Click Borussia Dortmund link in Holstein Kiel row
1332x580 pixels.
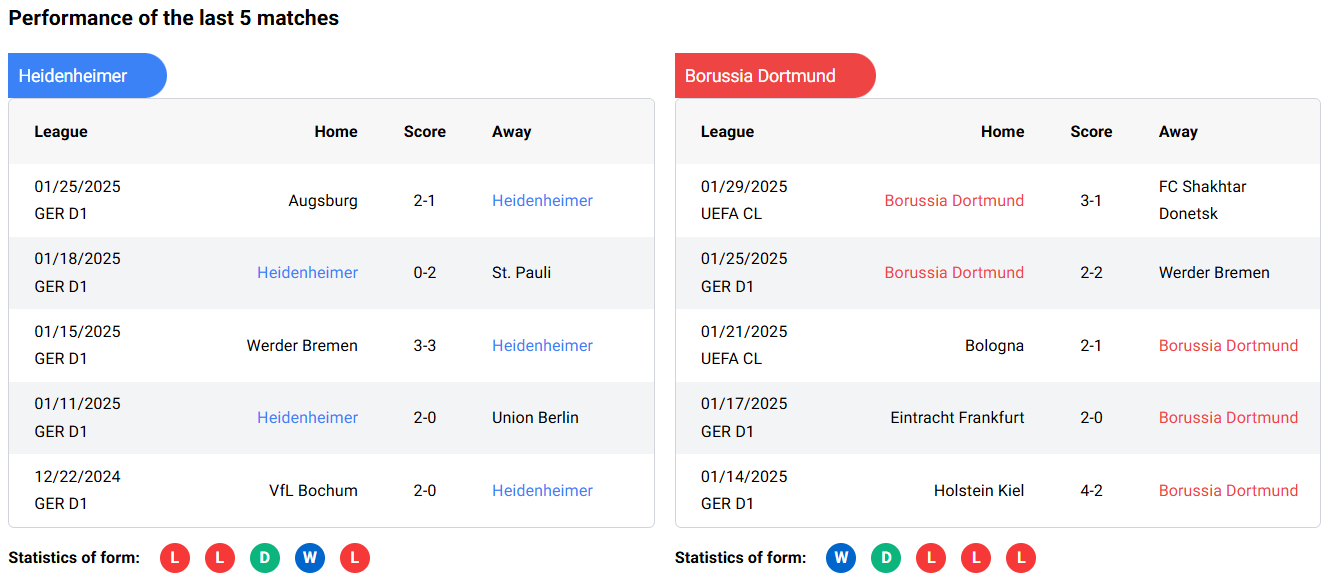(x=1228, y=490)
